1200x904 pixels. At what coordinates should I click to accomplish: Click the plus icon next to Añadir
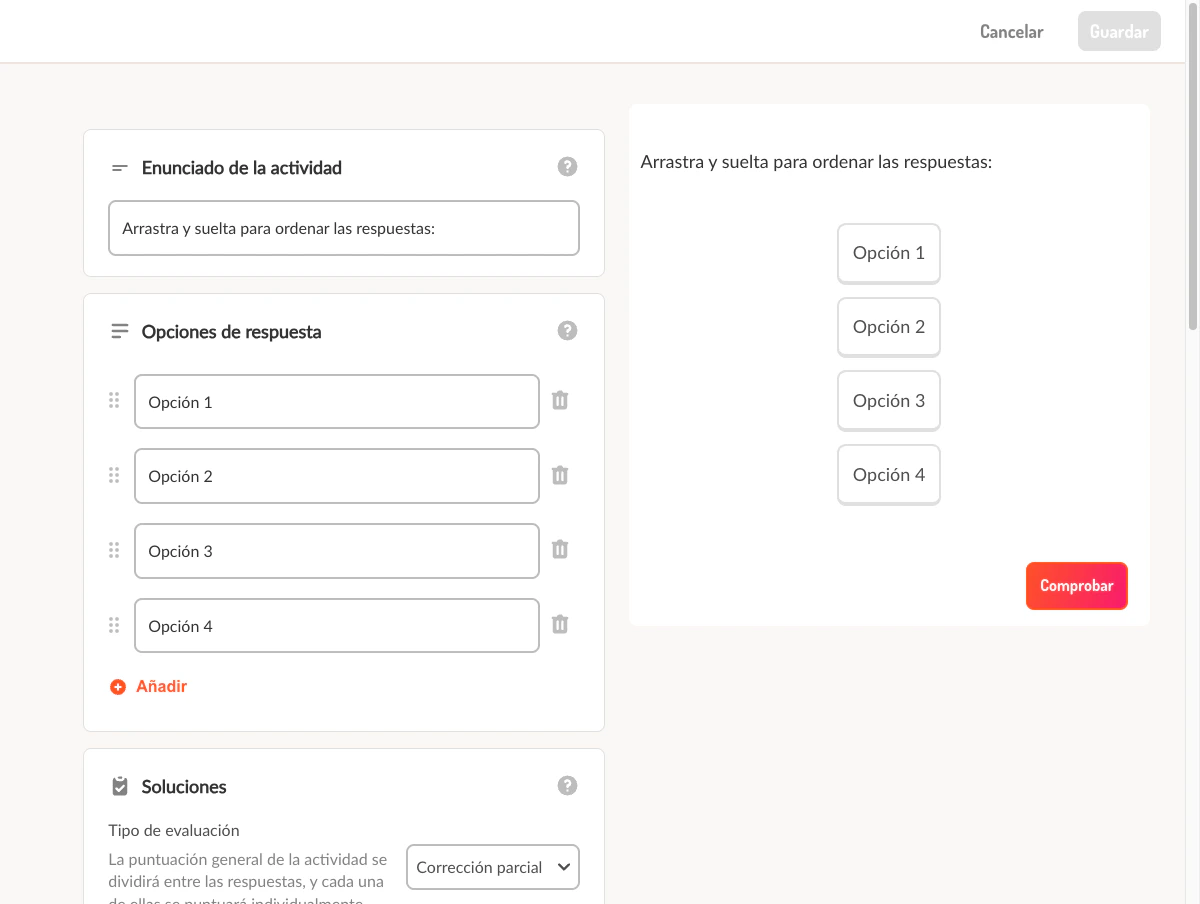pyautogui.click(x=117, y=686)
